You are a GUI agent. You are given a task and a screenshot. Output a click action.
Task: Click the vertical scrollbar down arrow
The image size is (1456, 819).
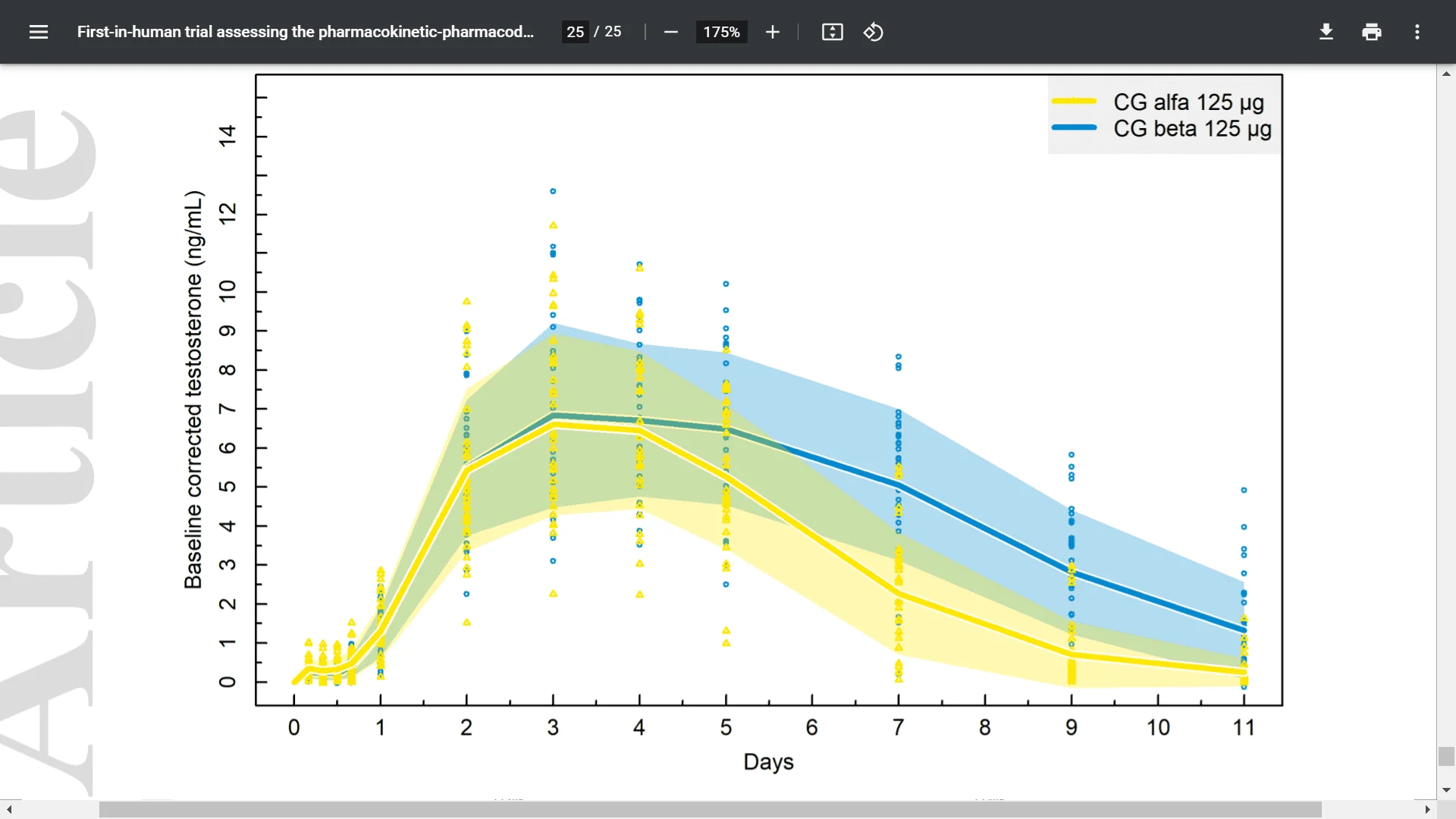point(1446,790)
